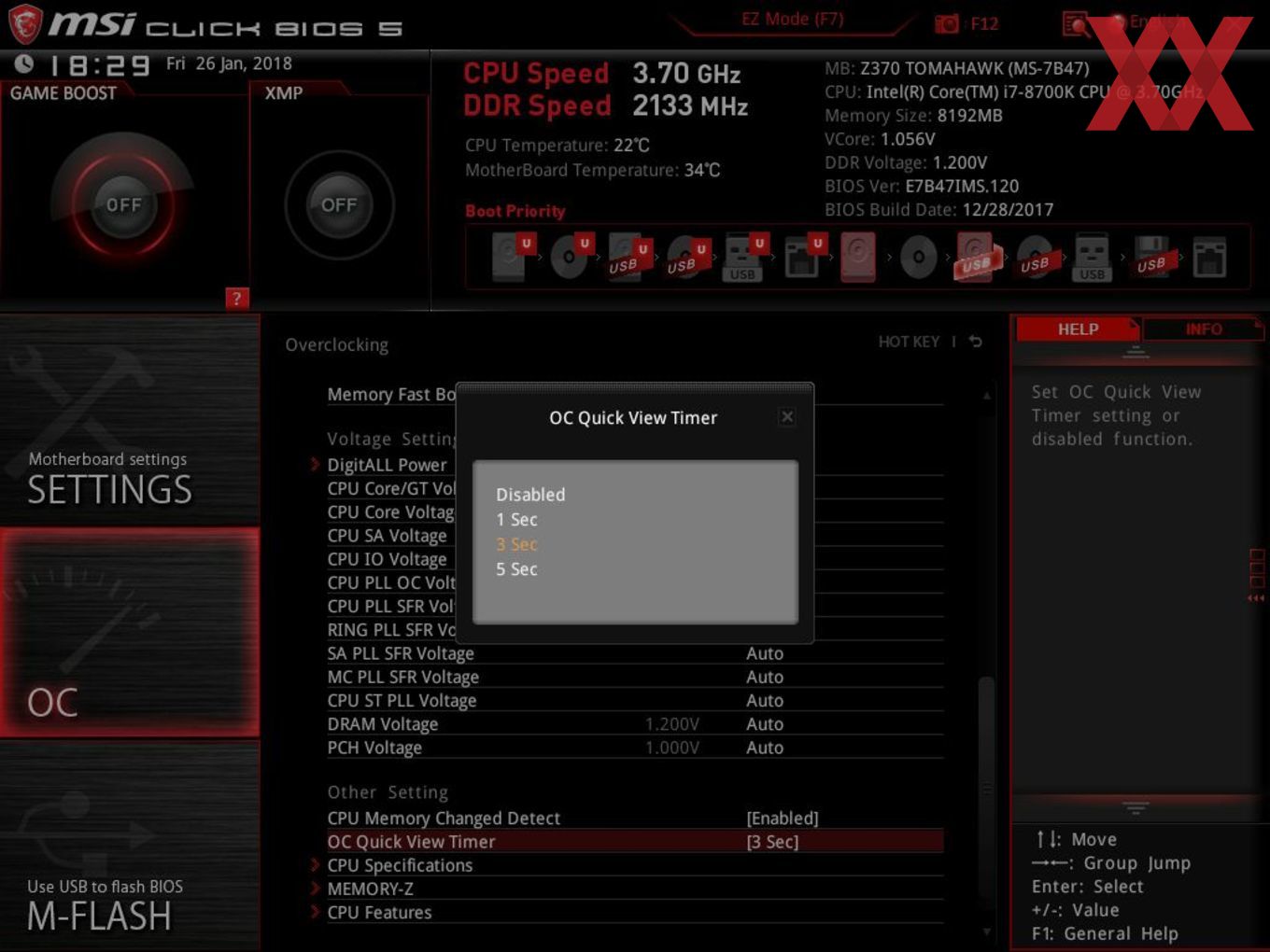Choose the highlighted 3 Sec option
This screenshot has height=952, width=1270.
coord(516,544)
